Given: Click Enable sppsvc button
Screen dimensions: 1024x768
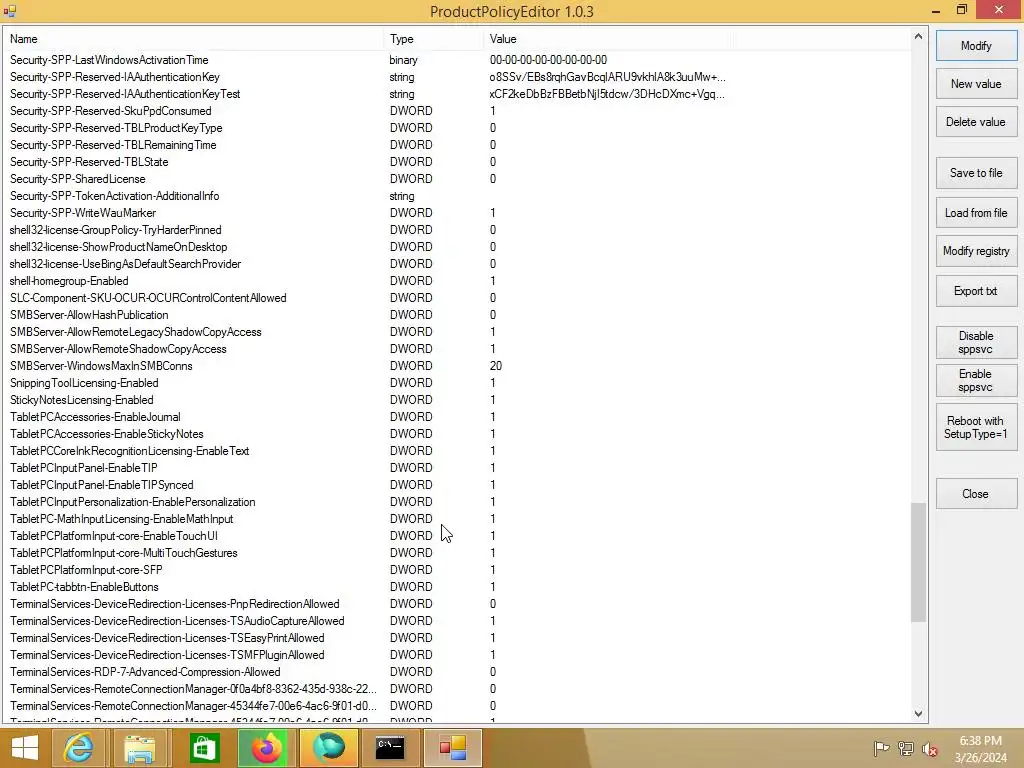Looking at the screenshot, I should pyautogui.click(x=976, y=380).
